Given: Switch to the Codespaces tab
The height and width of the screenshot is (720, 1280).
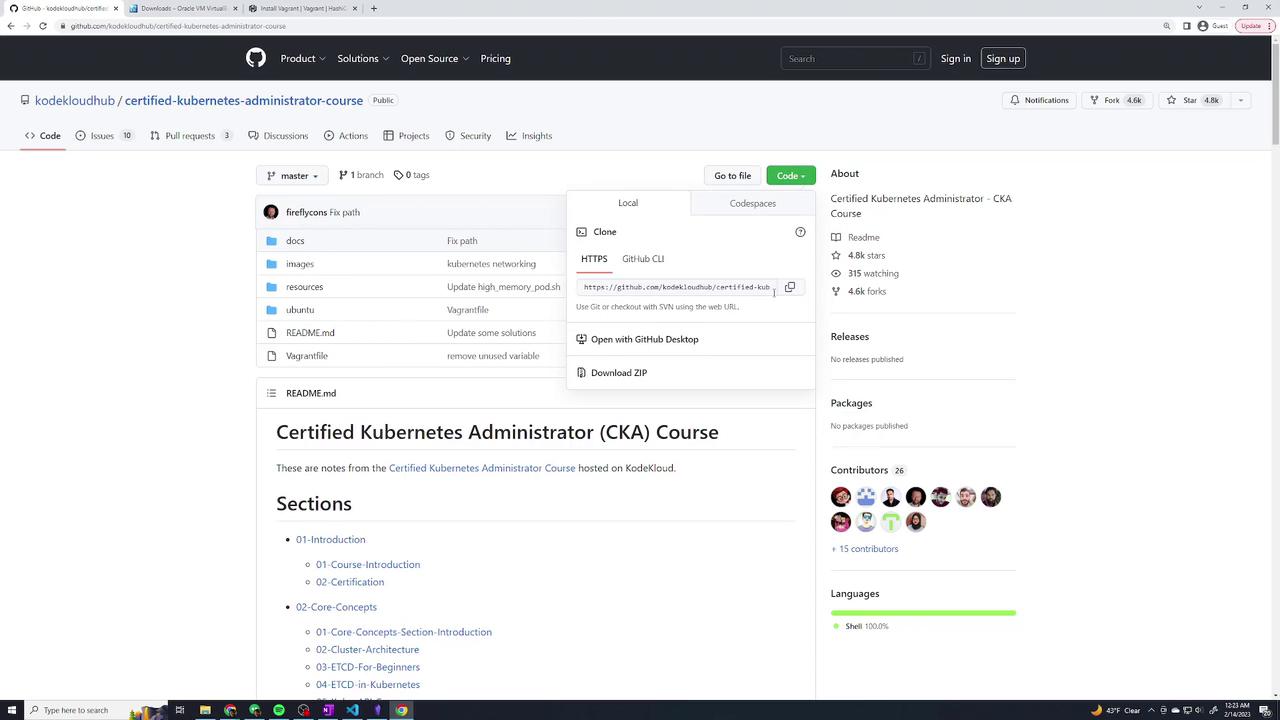Looking at the screenshot, I should click(x=752, y=203).
